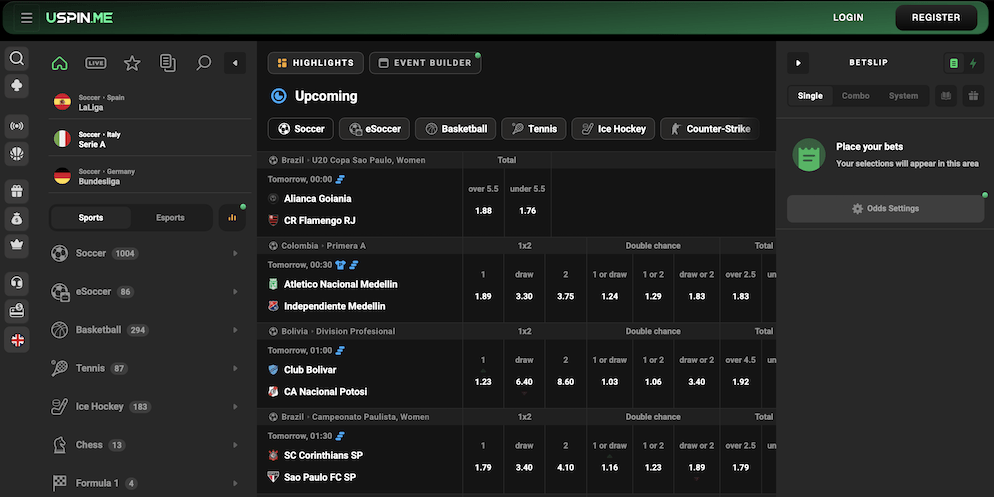Filter upcoming by Basketball

456,129
